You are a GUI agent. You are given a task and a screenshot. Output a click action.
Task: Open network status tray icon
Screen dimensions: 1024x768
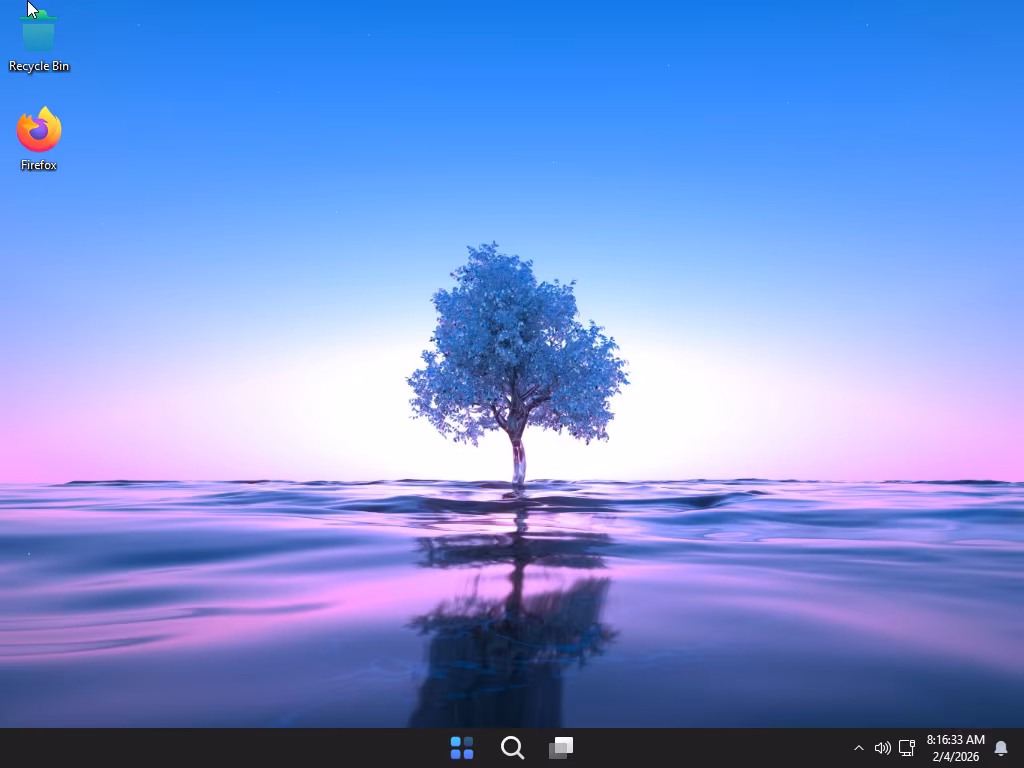tap(907, 748)
